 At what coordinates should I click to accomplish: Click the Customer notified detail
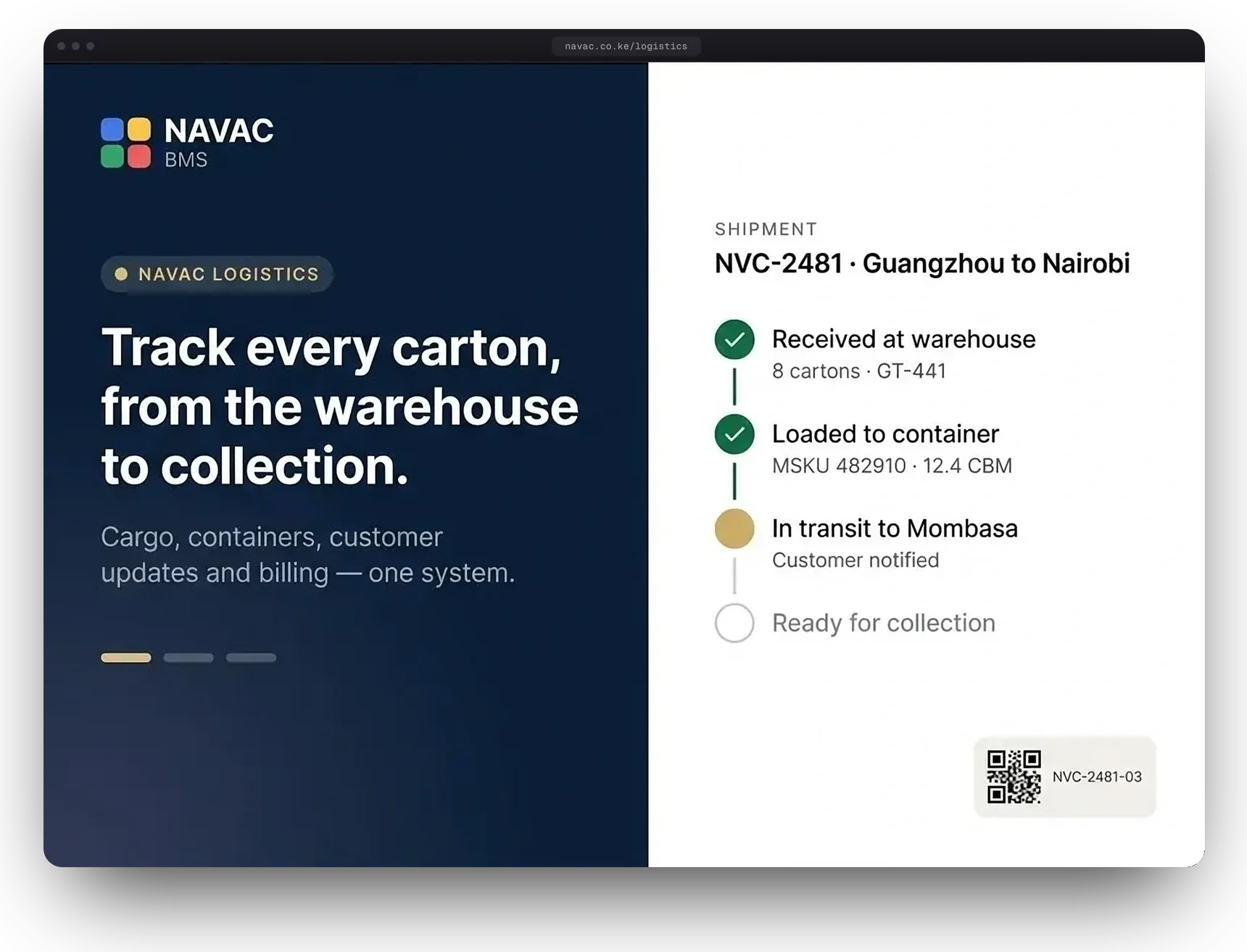[855, 560]
